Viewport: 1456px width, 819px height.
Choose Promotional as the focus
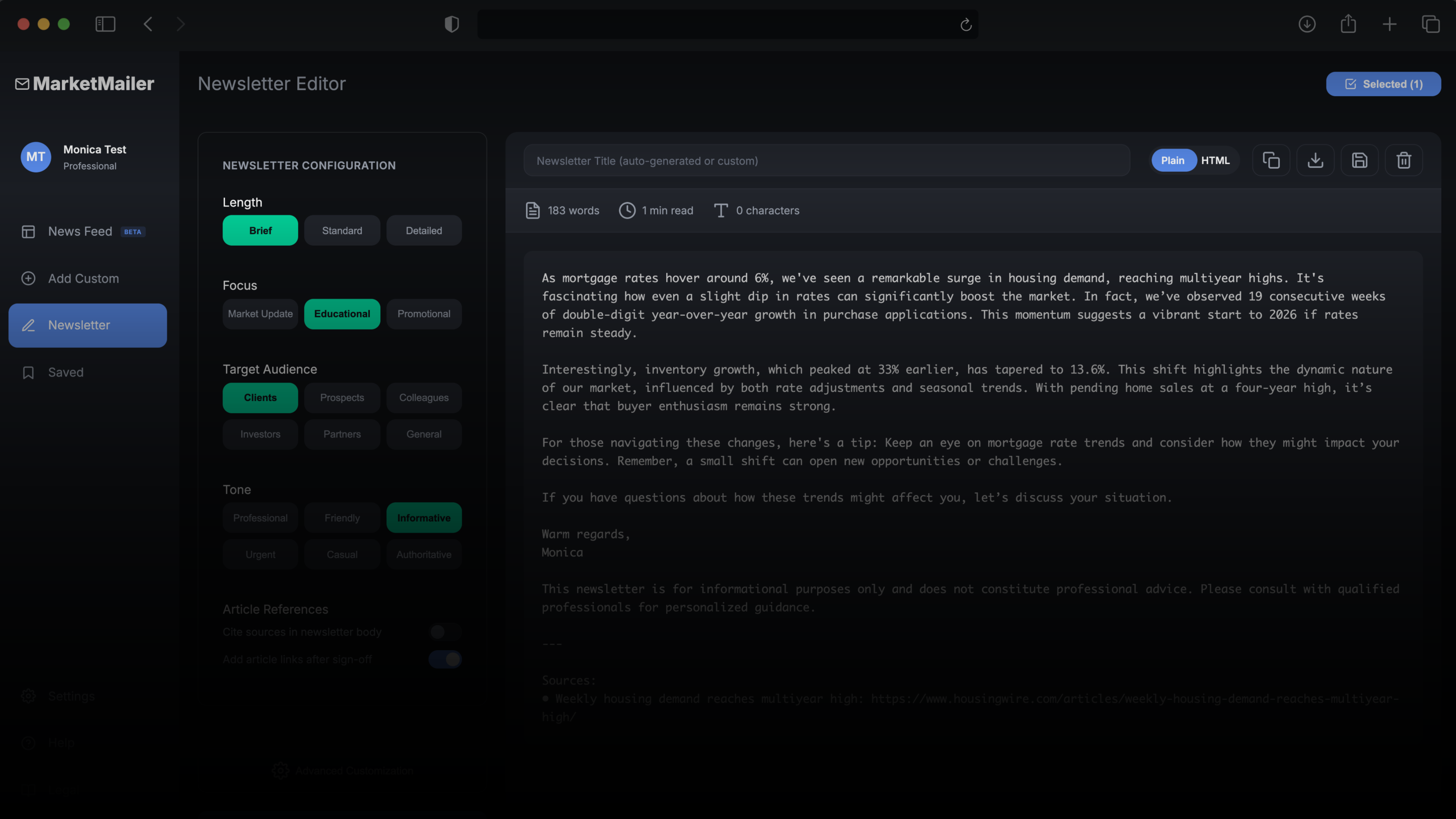pyautogui.click(x=424, y=314)
